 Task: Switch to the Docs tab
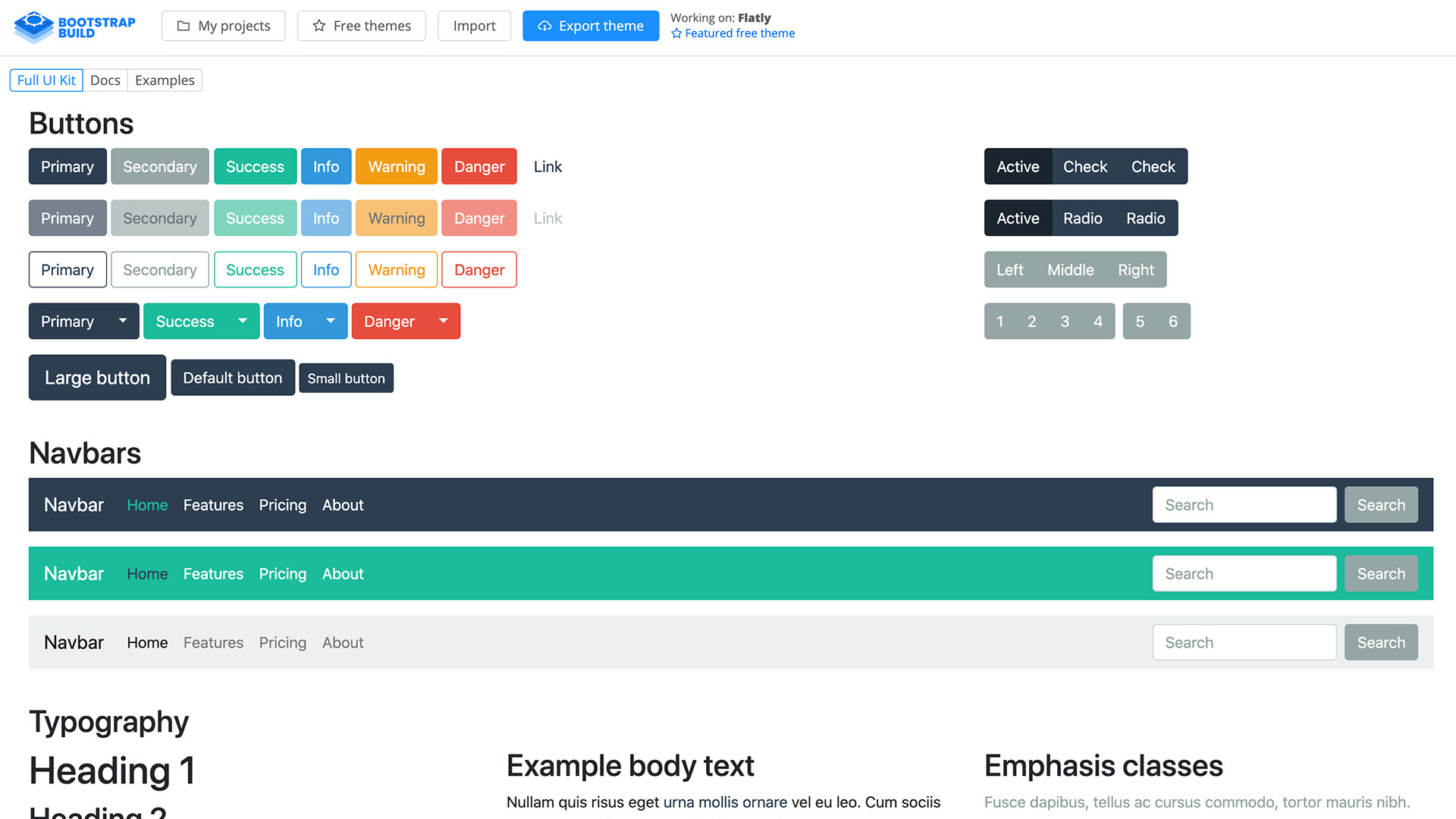coord(105,80)
